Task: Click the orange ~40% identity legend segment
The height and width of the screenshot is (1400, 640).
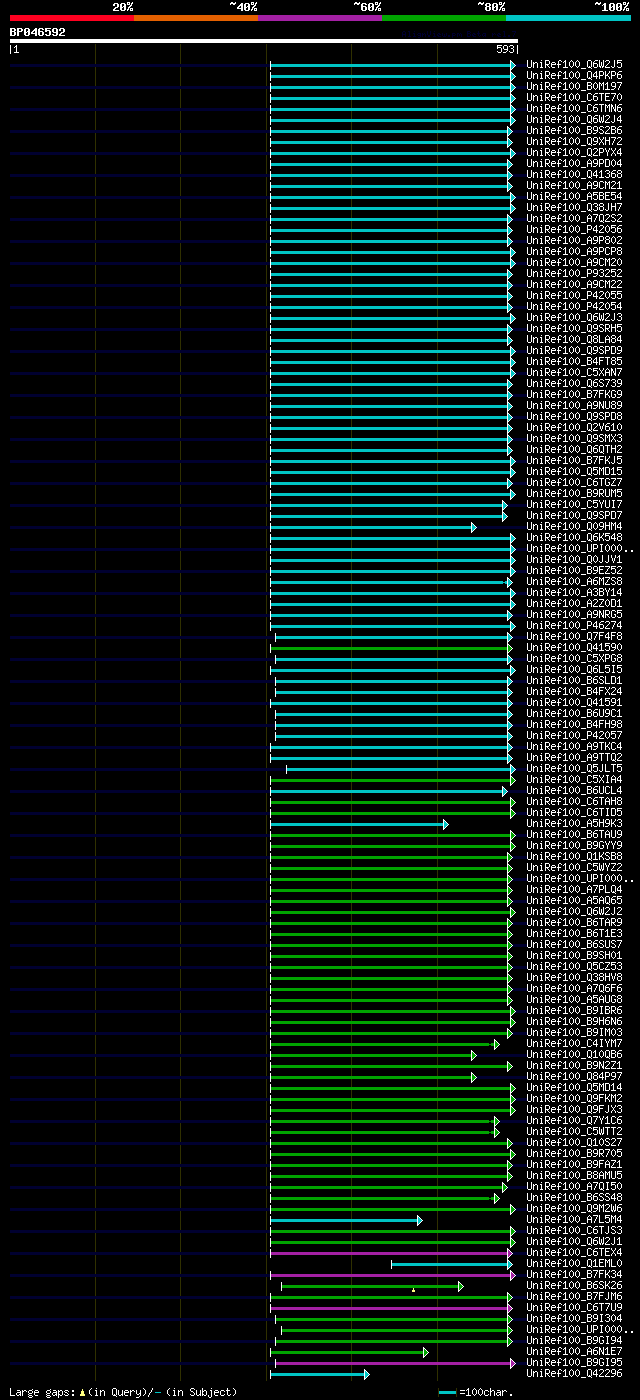Action: pyautogui.click(x=195, y=18)
